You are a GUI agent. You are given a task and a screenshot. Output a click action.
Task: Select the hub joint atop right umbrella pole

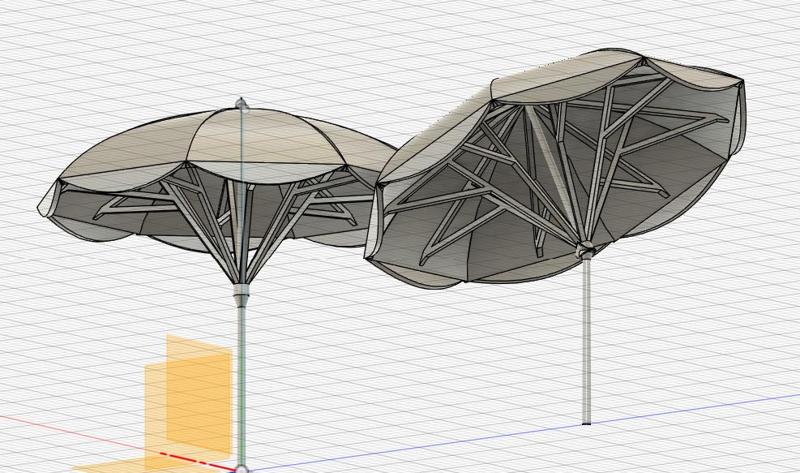pos(585,250)
